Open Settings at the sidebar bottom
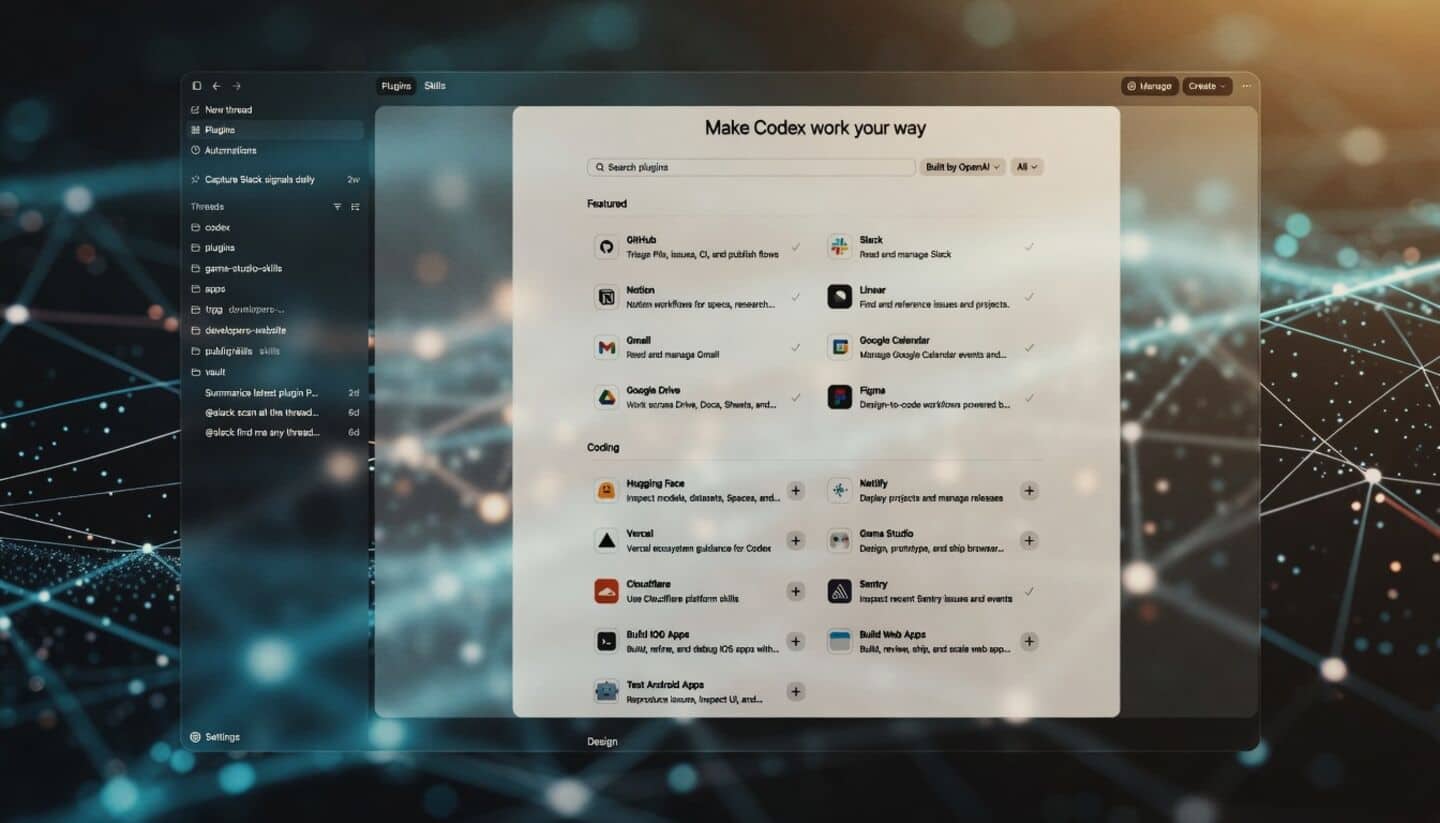The image size is (1440, 823). click(215, 737)
